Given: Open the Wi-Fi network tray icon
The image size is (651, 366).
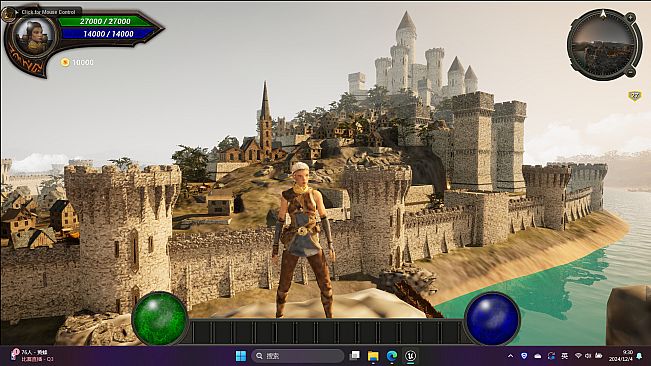Looking at the screenshot, I should coord(578,356).
